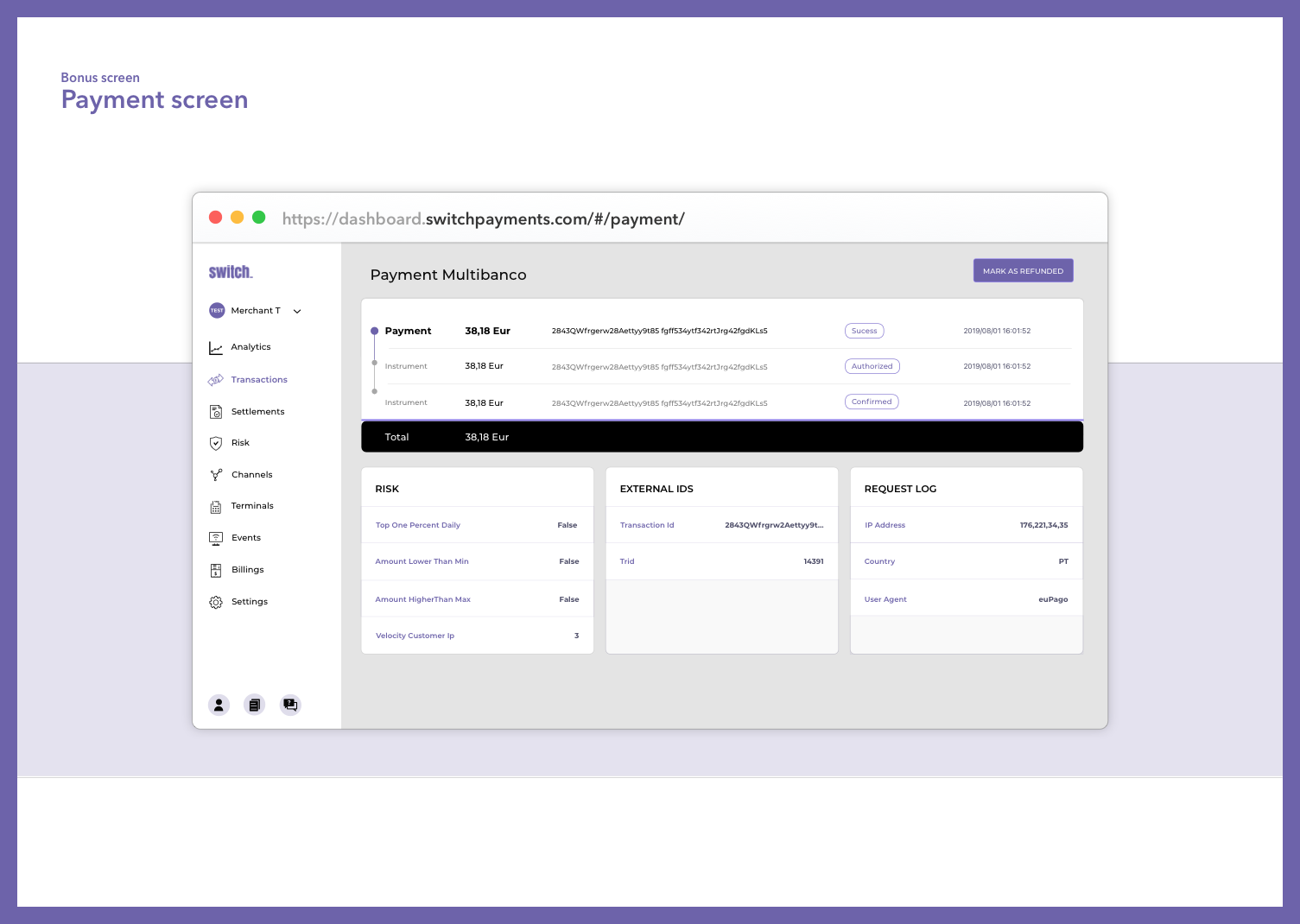The image size is (1300, 924).
Task: Click the Terminals calculator icon
Action: coord(216,507)
